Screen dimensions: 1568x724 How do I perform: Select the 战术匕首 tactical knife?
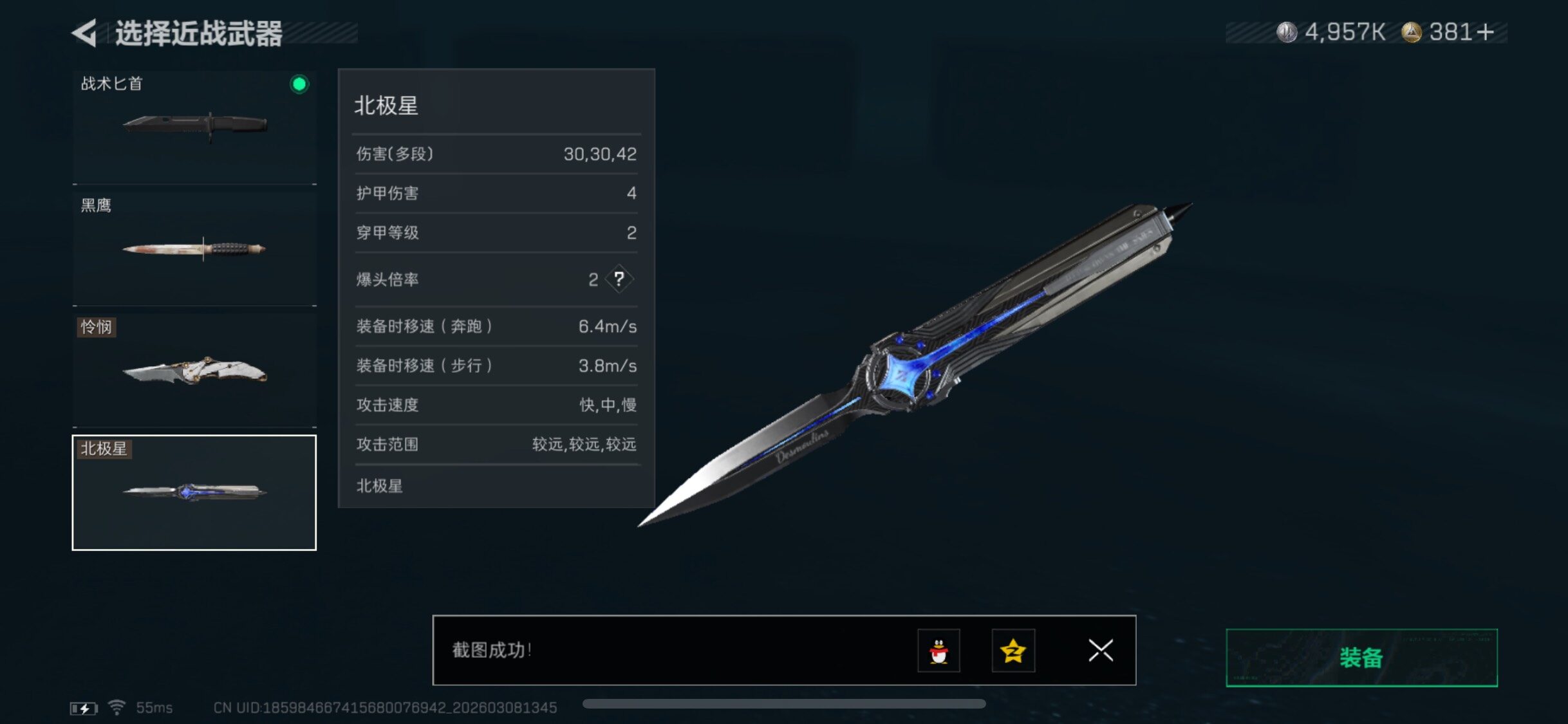194,127
